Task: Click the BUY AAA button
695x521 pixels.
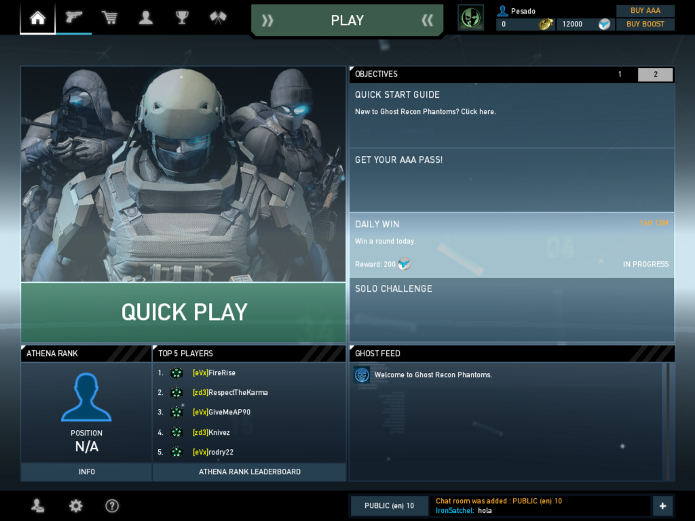Action: coord(645,10)
